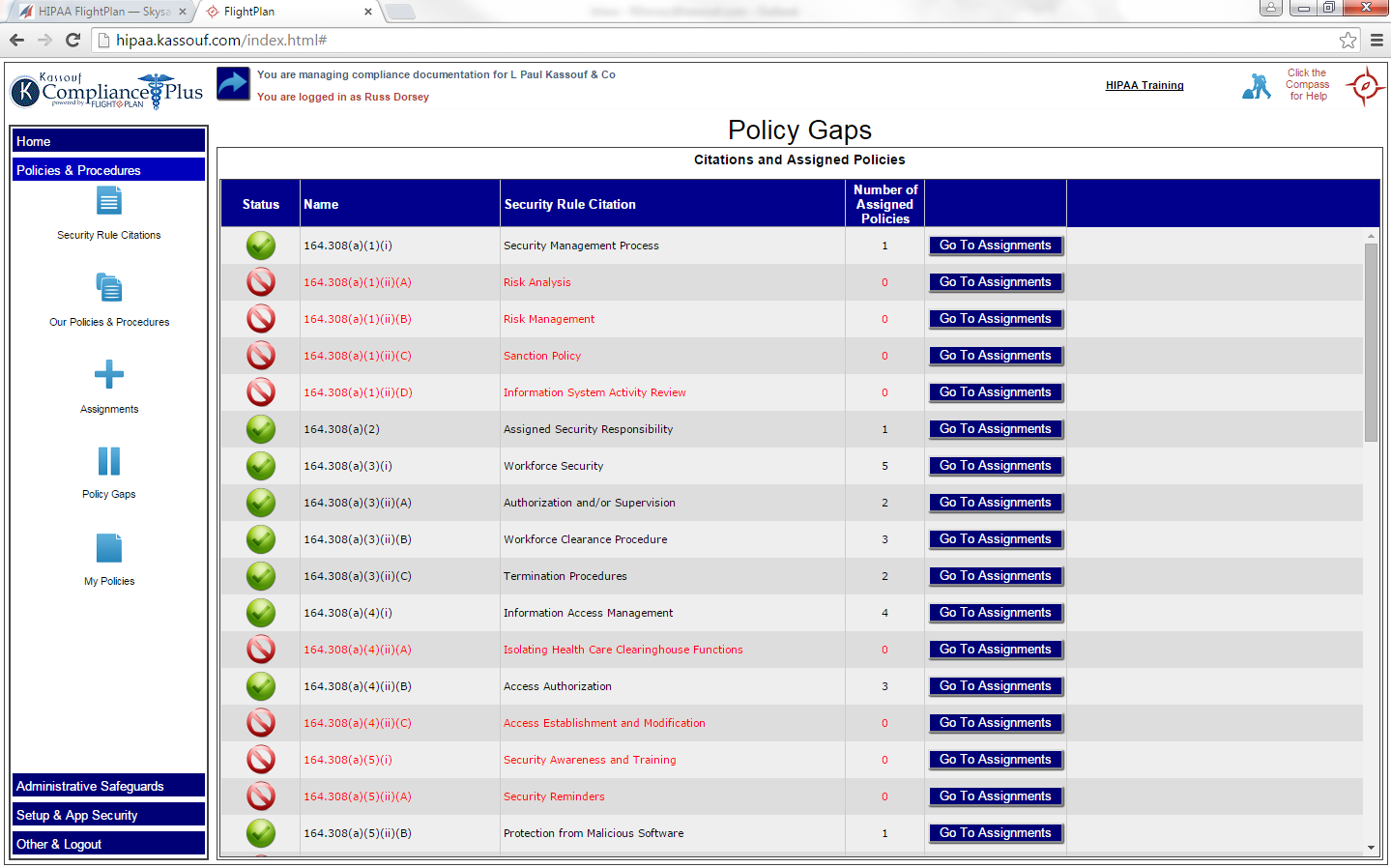This screenshot has height=868, width=1391.
Task: Go To Assignments for Security Management Process
Action: 995,246
